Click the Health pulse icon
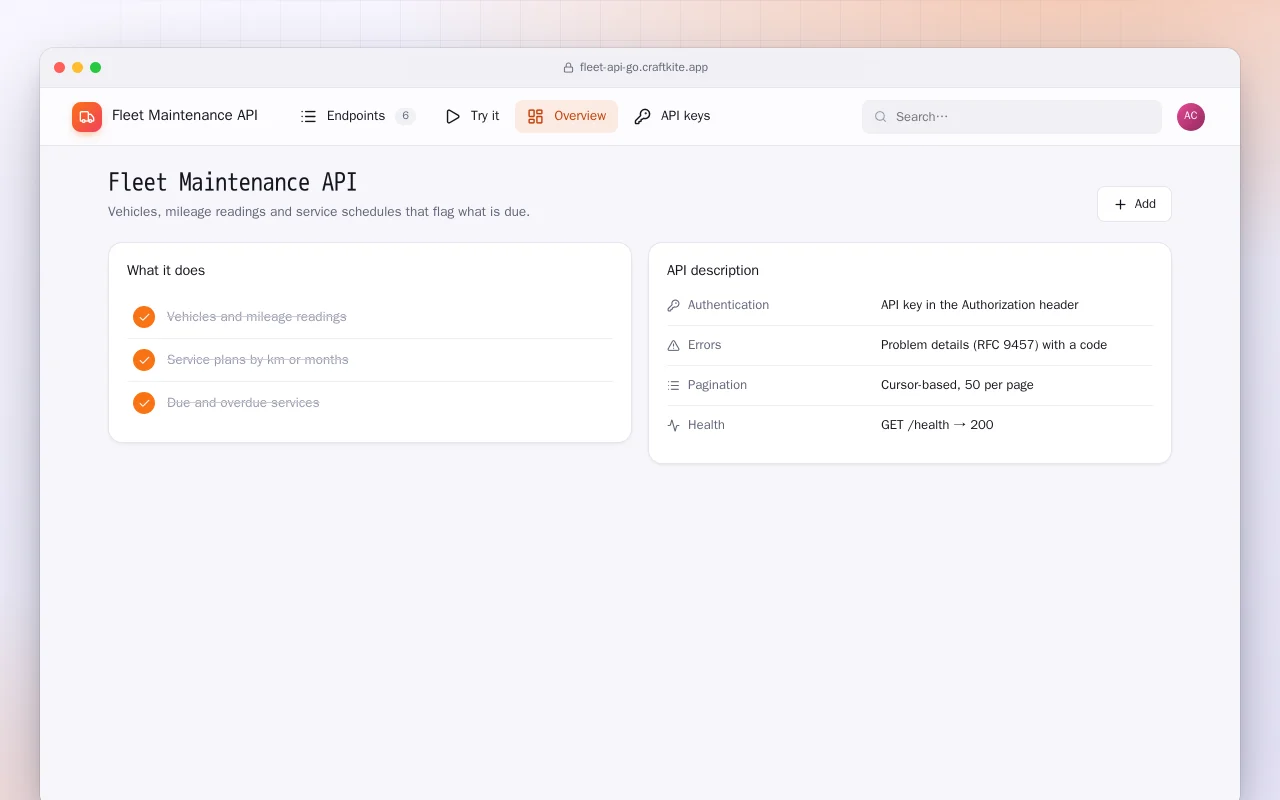The width and height of the screenshot is (1280, 800). tap(673, 425)
